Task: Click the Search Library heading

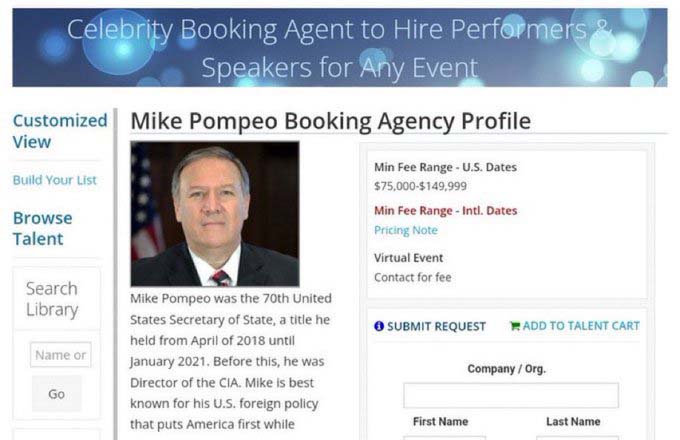Action: click(x=52, y=299)
